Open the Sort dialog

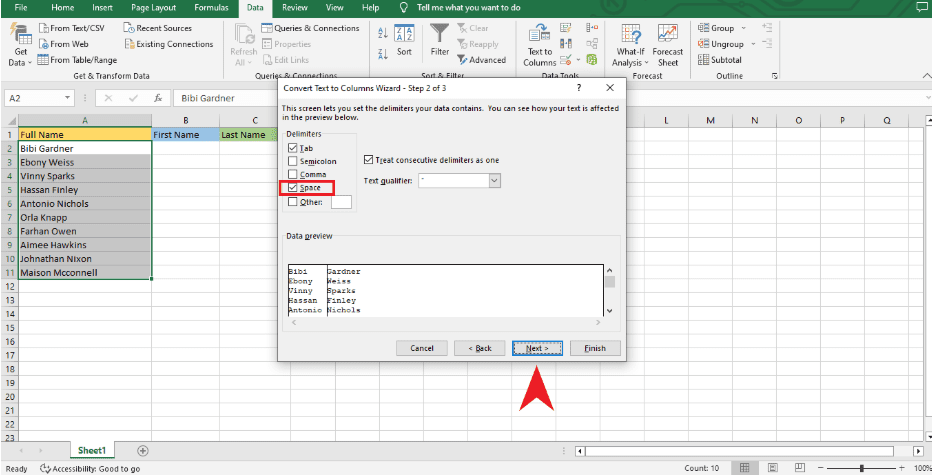pyautogui.click(x=404, y=40)
